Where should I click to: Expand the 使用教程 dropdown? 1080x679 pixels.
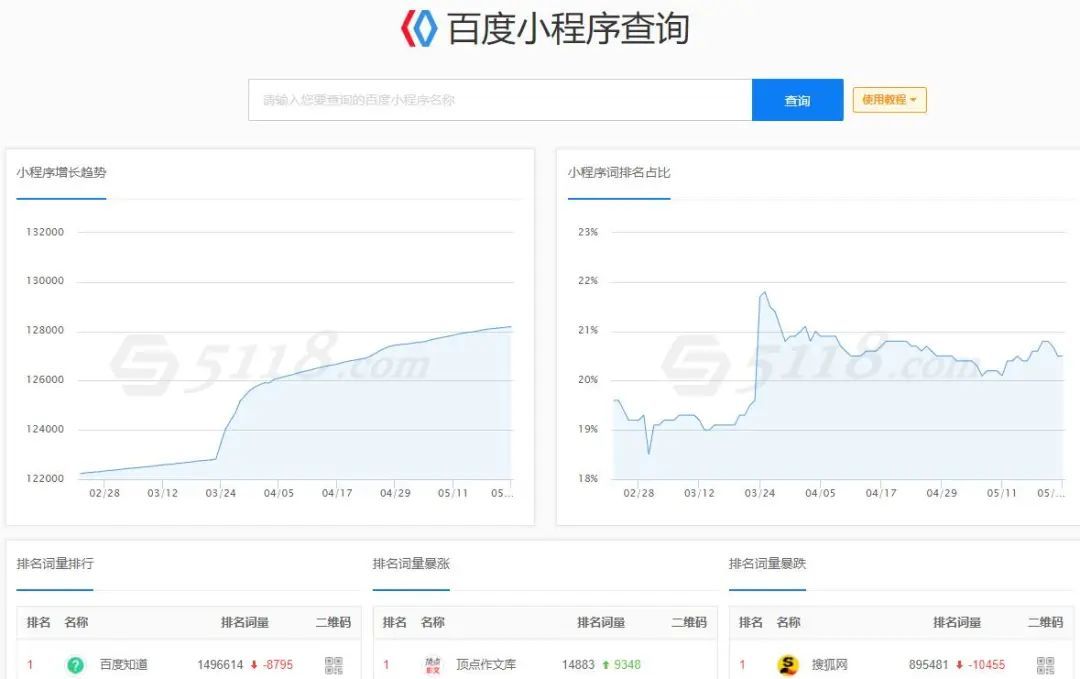click(x=889, y=100)
